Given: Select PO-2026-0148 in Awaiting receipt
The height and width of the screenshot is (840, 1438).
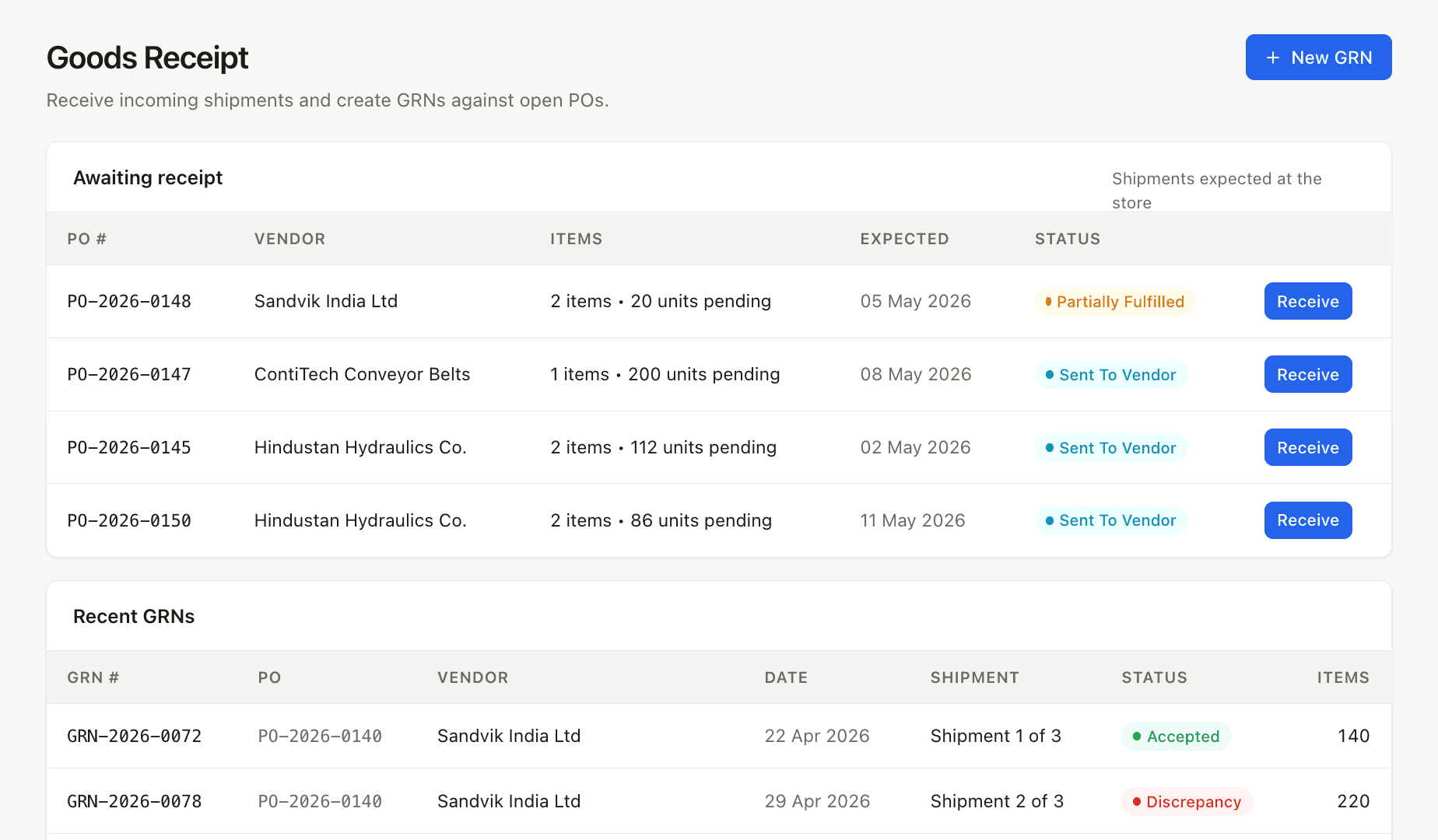Looking at the screenshot, I should (129, 301).
